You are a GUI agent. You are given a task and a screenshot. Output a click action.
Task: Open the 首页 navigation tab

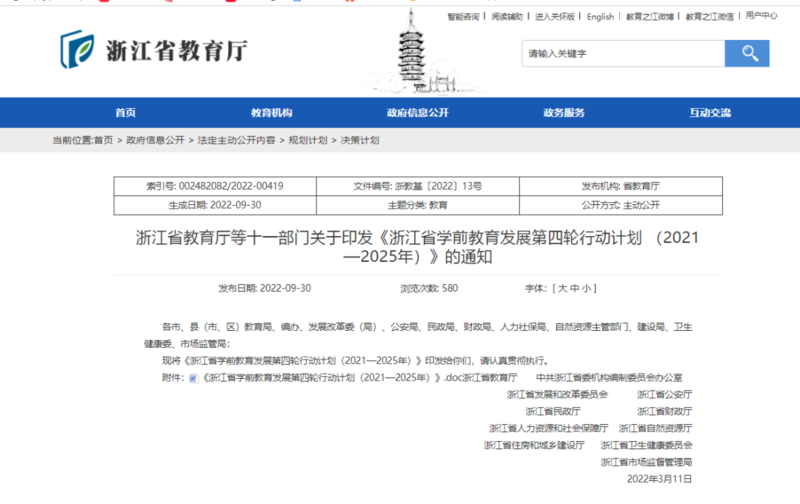pyautogui.click(x=125, y=113)
